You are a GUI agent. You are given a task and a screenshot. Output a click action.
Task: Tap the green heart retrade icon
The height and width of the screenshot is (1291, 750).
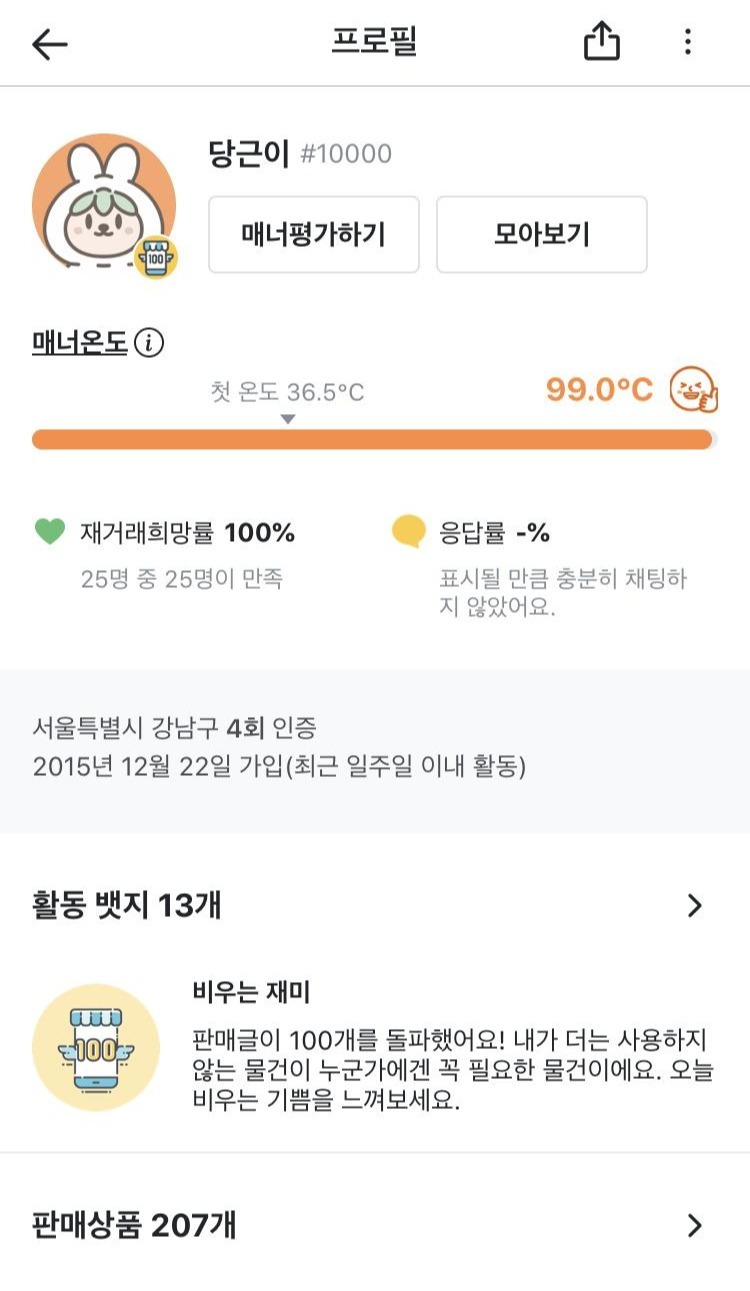click(50, 532)
